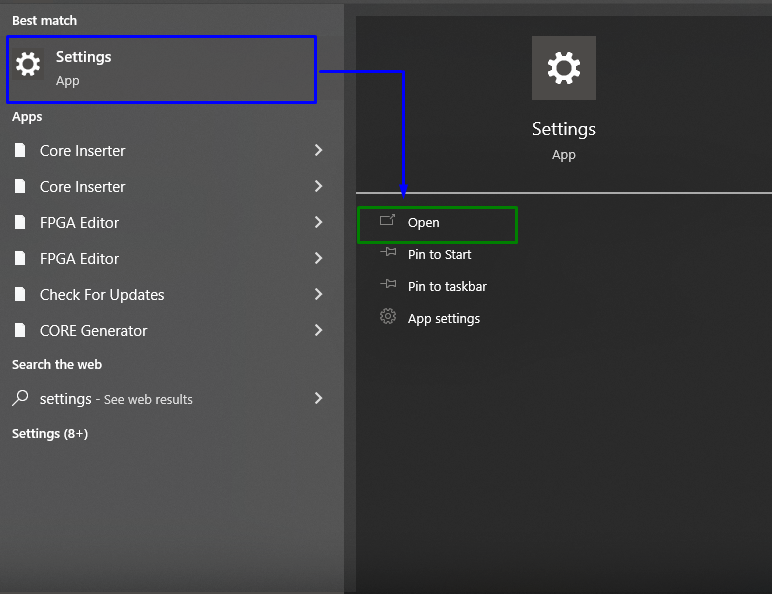Click the large Settings gear tile in preview
The height and width of the screenshot is (594, 772).
tap(564, 68)
